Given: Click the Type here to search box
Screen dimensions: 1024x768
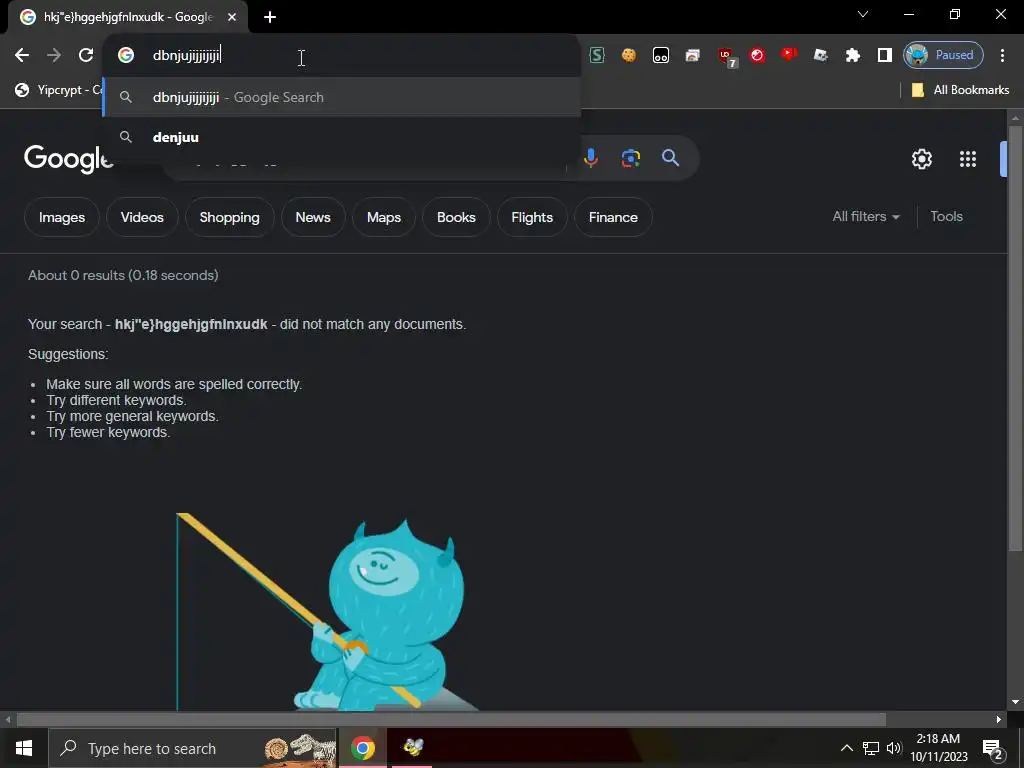Looking at the screenshot, I should pos(193,748).
